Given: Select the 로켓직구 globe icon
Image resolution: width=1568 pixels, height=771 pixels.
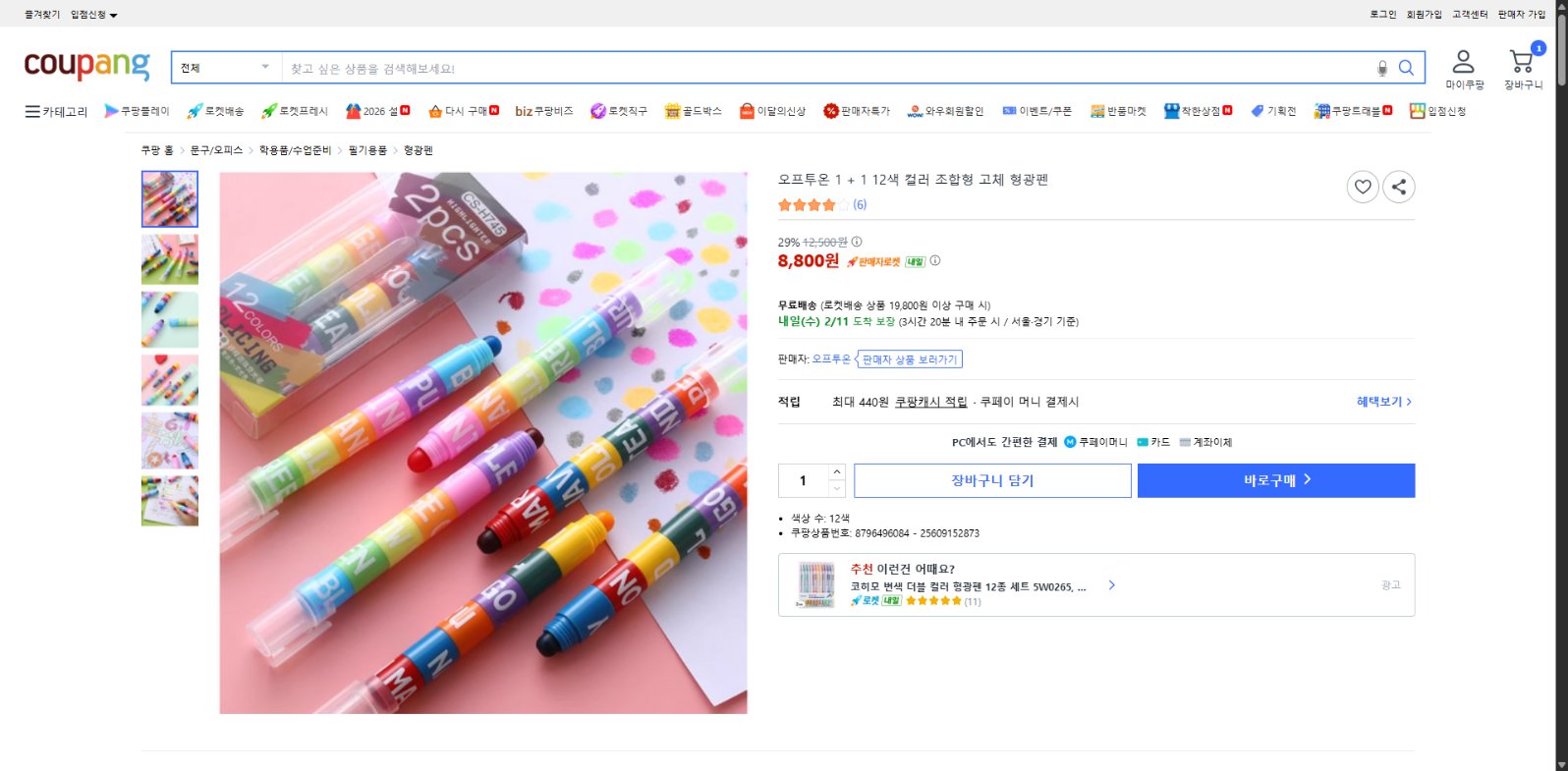Looking at the screenshot, I should tap(597, 111).
